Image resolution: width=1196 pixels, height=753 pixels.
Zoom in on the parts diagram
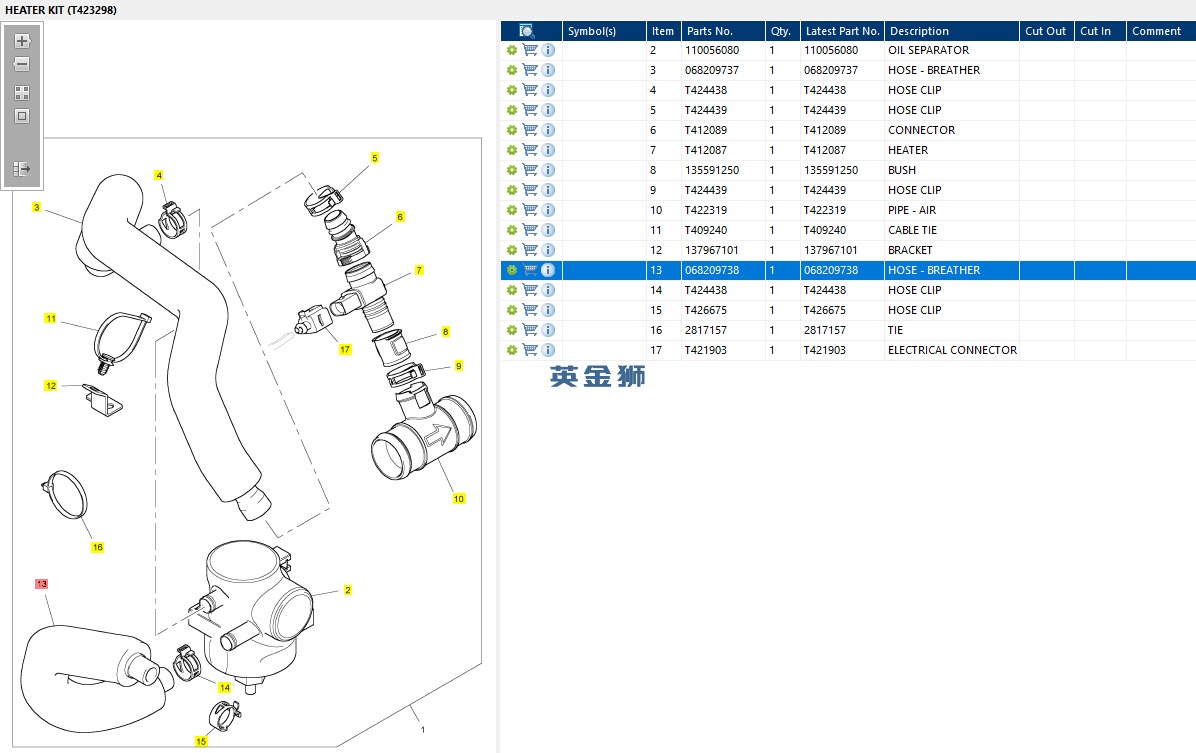[x=22, y=41]
